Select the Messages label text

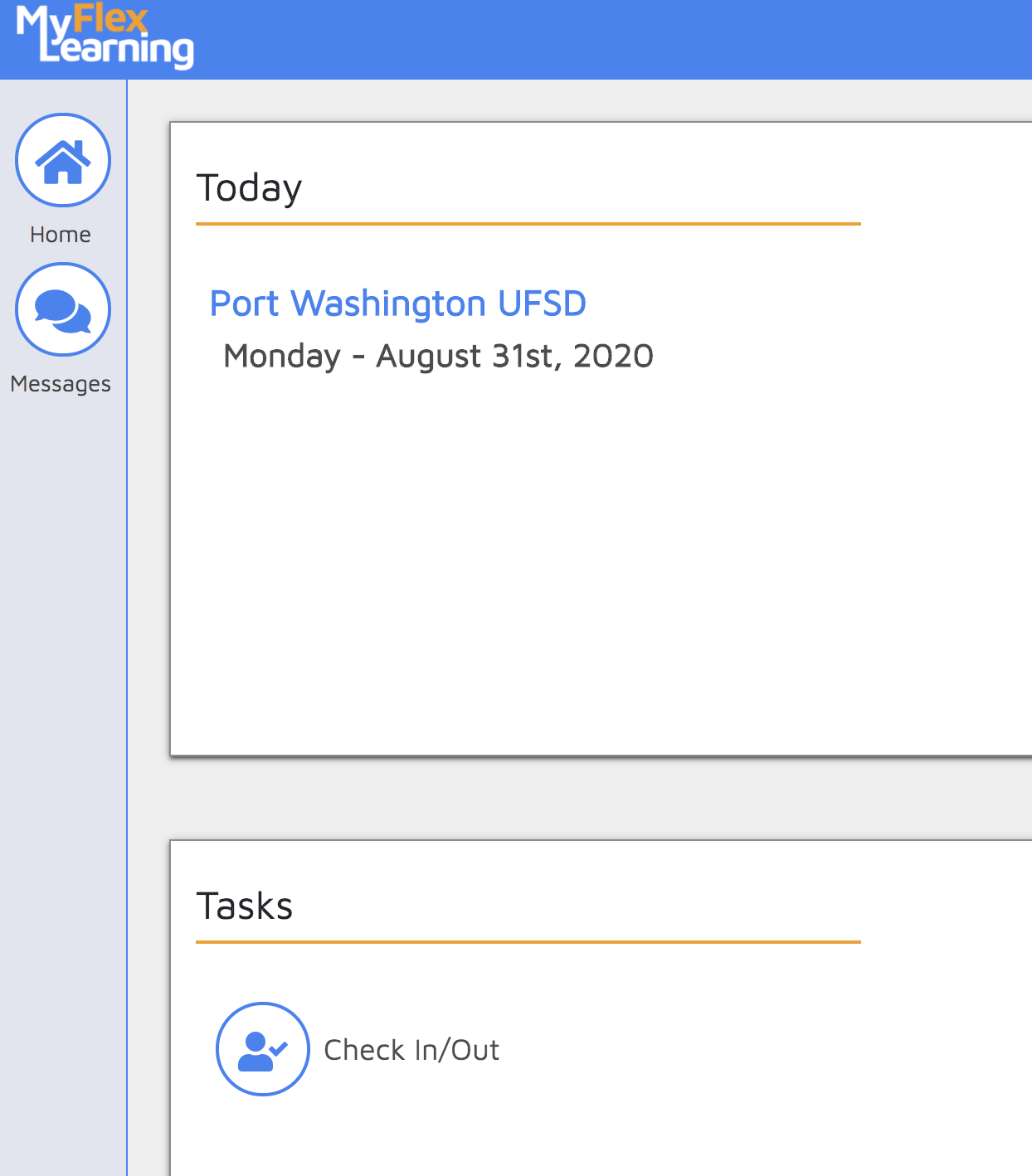[x=61, y=383]
